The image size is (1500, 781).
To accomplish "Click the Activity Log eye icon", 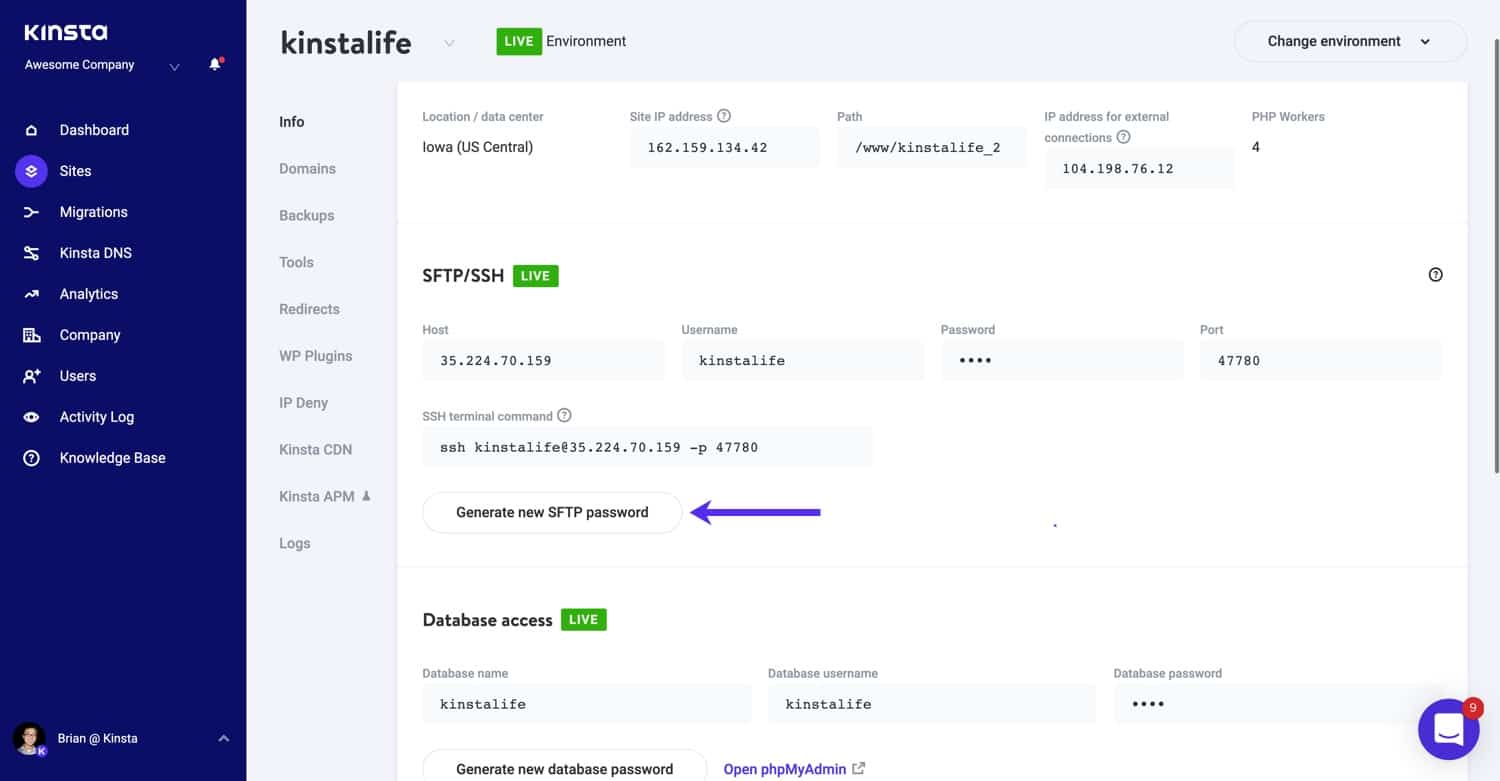I will [31, 417].
